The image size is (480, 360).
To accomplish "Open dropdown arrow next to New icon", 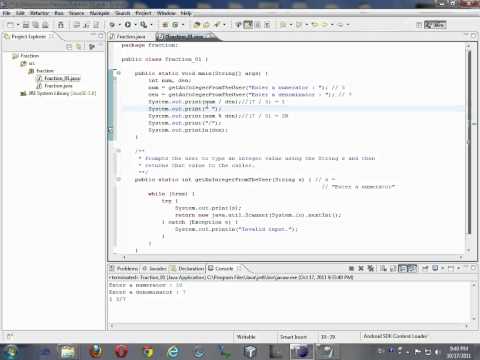I will 18,25.
